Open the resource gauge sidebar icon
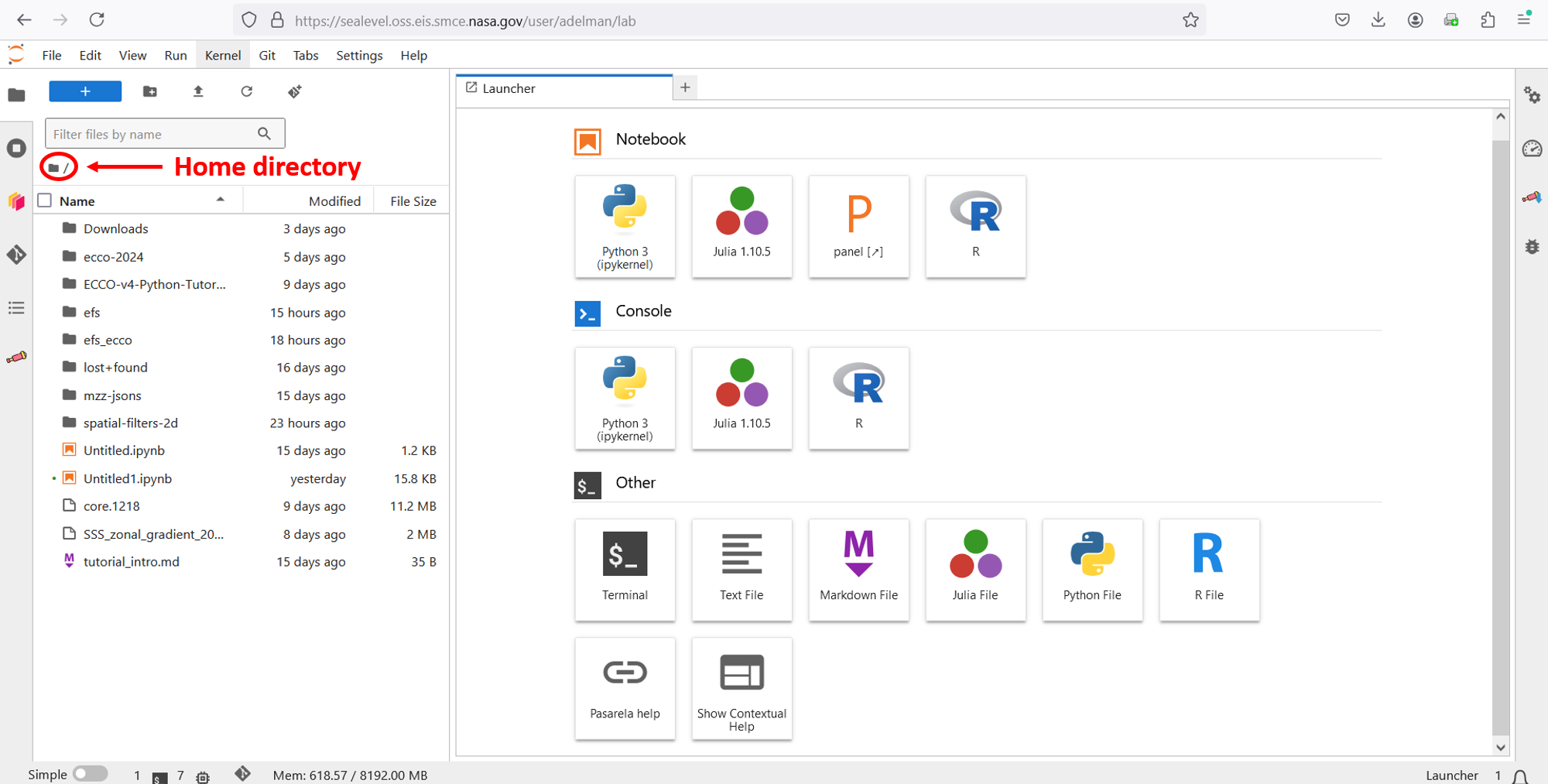The height and width of the screenshot is (784, 1548). pos(1532,149)
